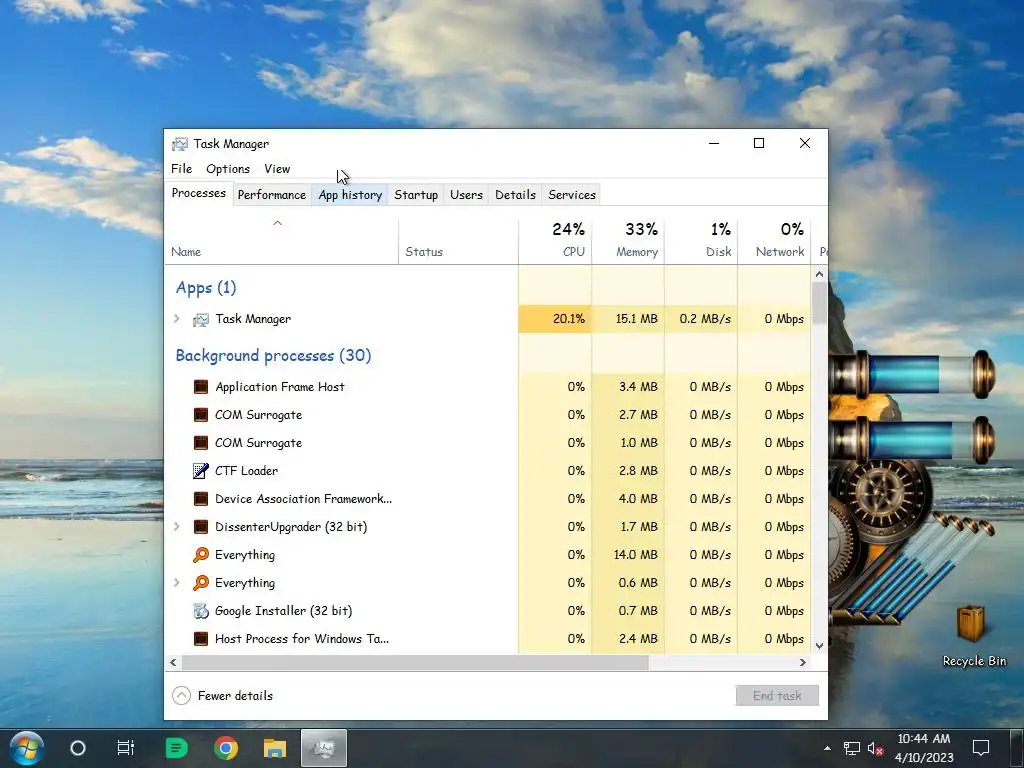The width and height of the screenshot is (1024, 768).
Task: Open the network icon in system tray
Action: coord(852,748)
